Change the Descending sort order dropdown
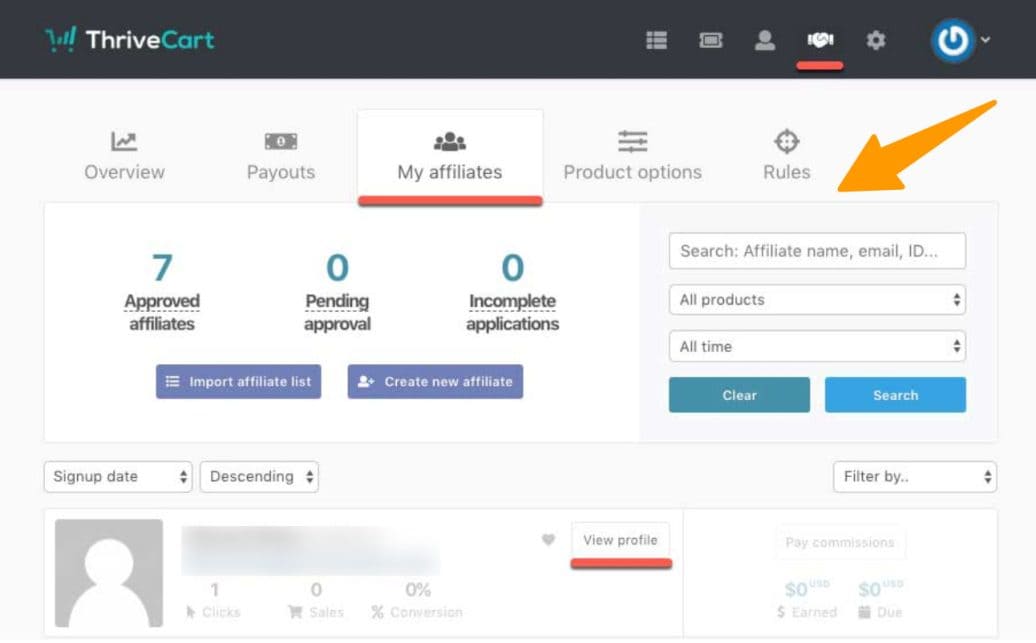 coord(259,477)
